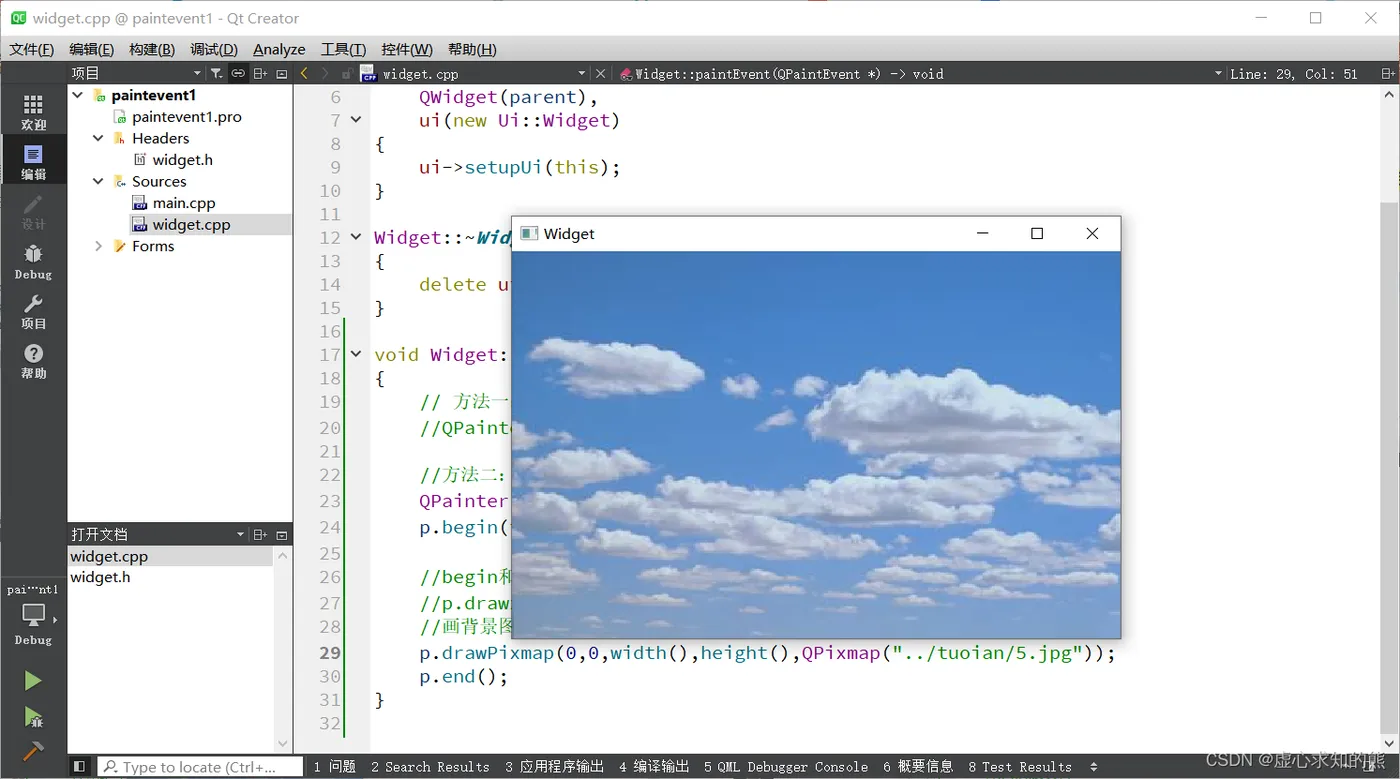
Task: Open the widget.cpp file dropdown
Action: [581, 73]
